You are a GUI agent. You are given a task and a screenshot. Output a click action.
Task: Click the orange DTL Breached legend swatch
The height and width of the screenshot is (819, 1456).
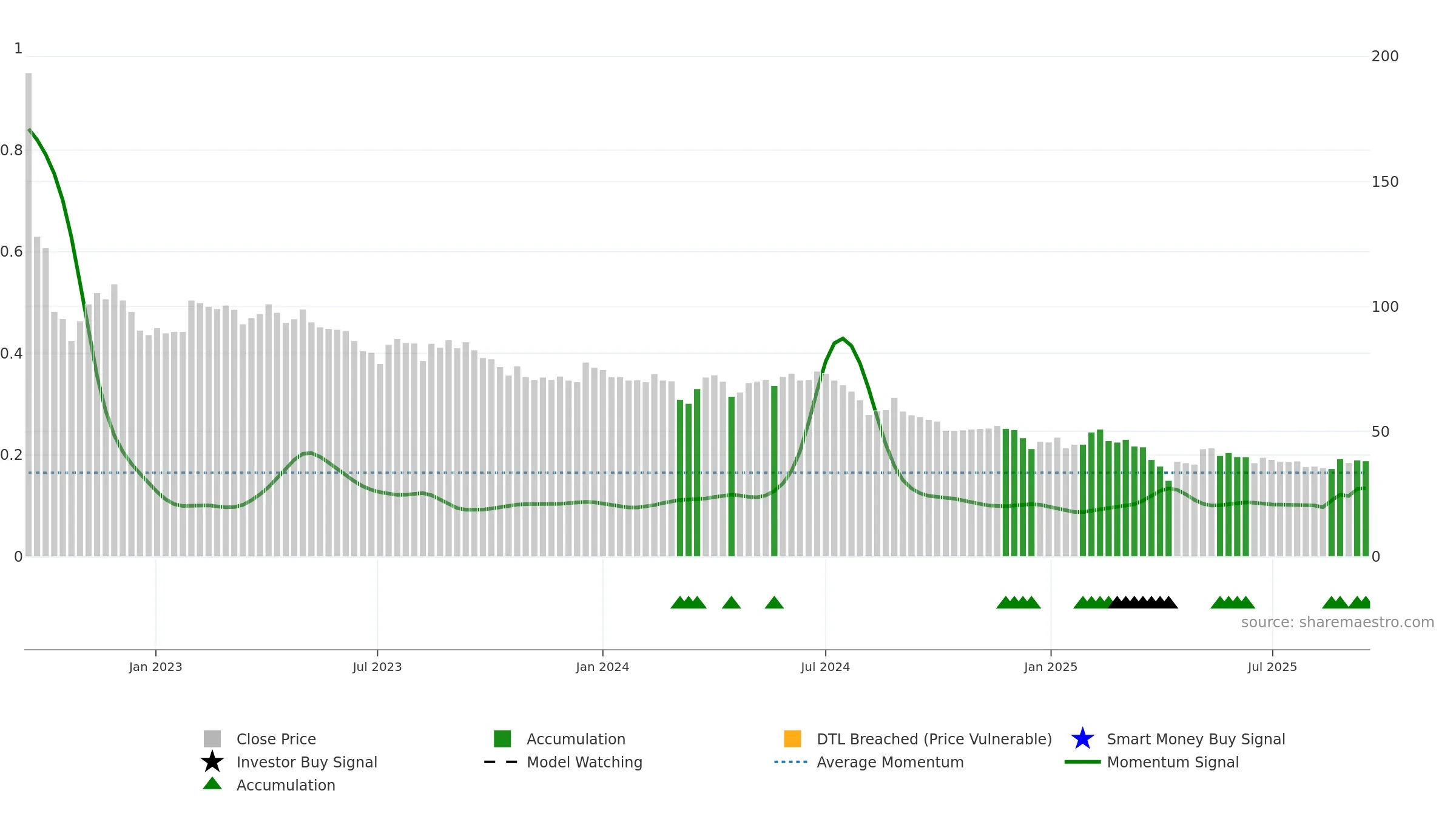792,738
